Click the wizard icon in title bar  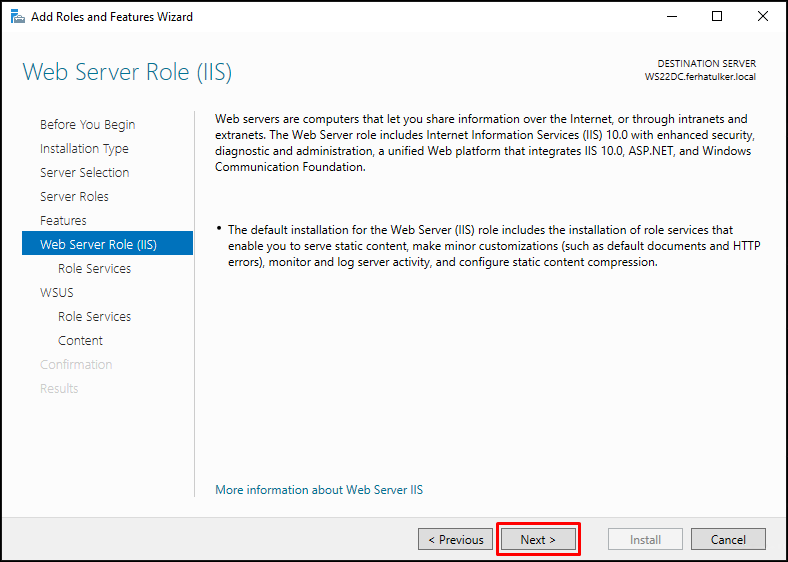coord(18,17)
